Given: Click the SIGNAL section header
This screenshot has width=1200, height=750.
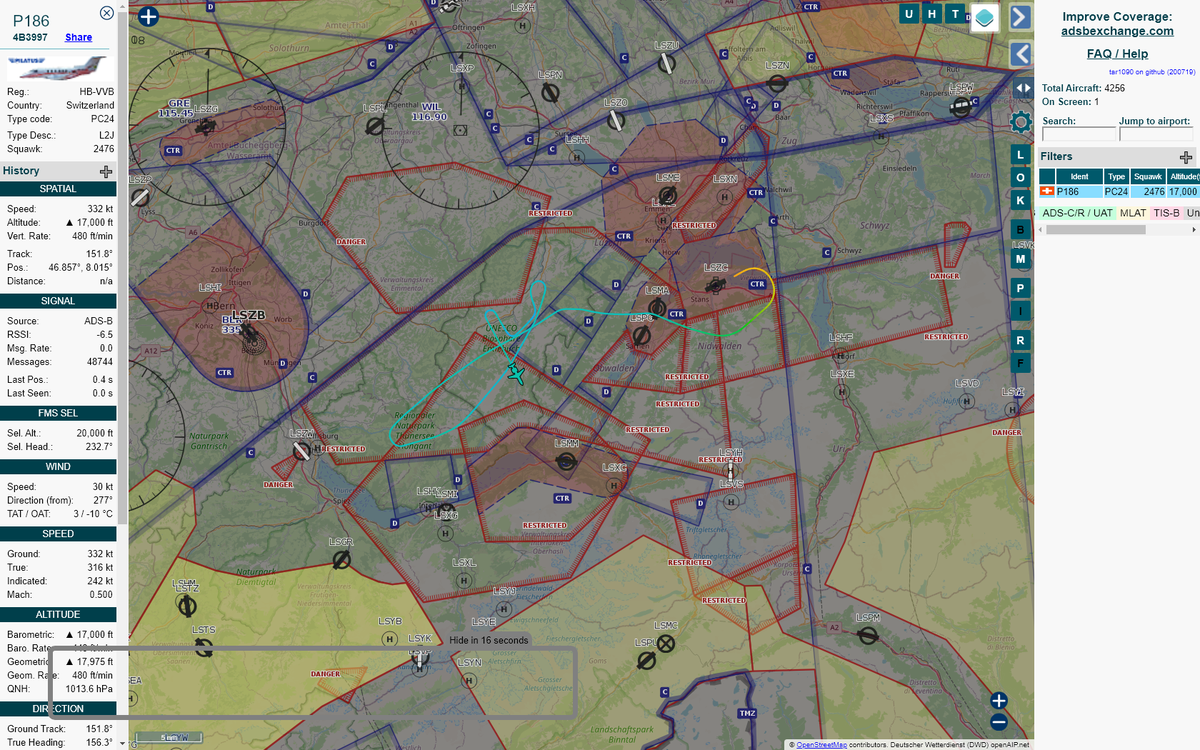Looking at the screenshot, I should click(58, 301).
